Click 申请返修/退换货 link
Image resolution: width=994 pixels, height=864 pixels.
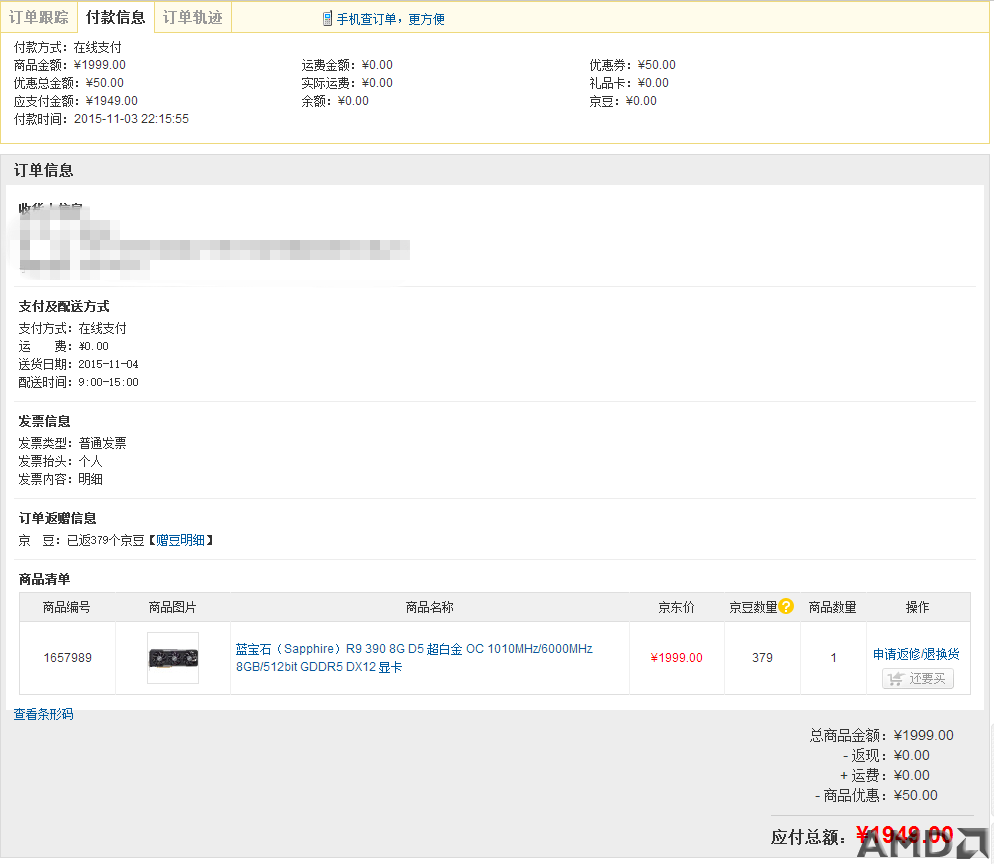(917, 654)
